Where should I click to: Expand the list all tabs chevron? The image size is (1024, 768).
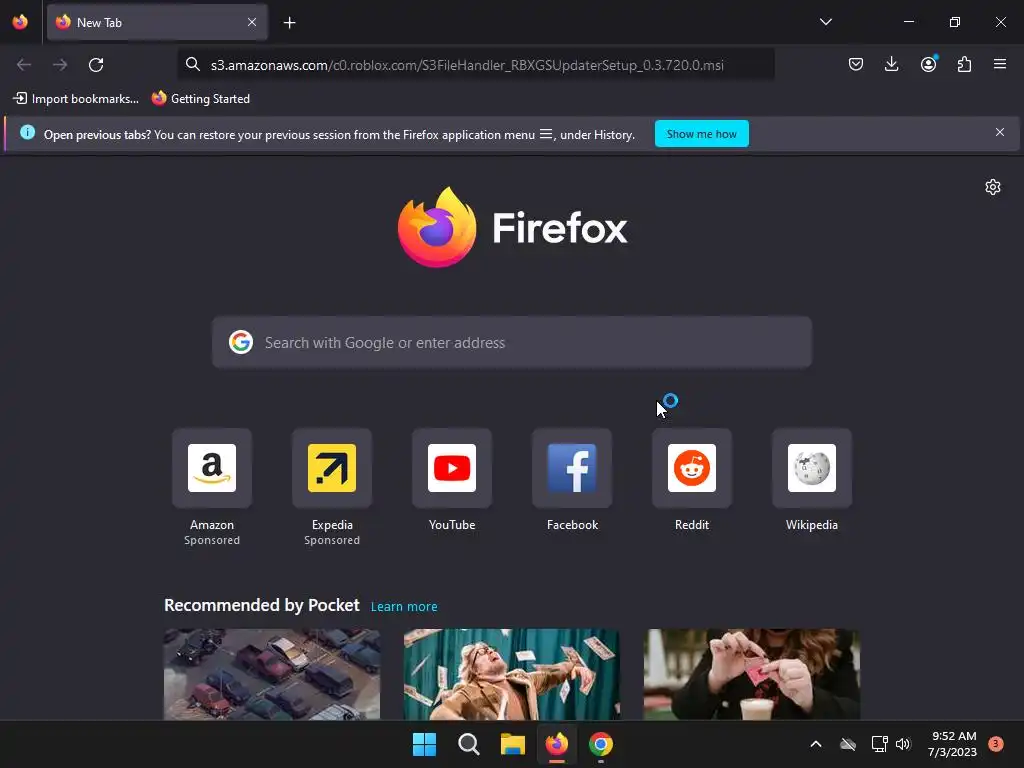(825, 22)
